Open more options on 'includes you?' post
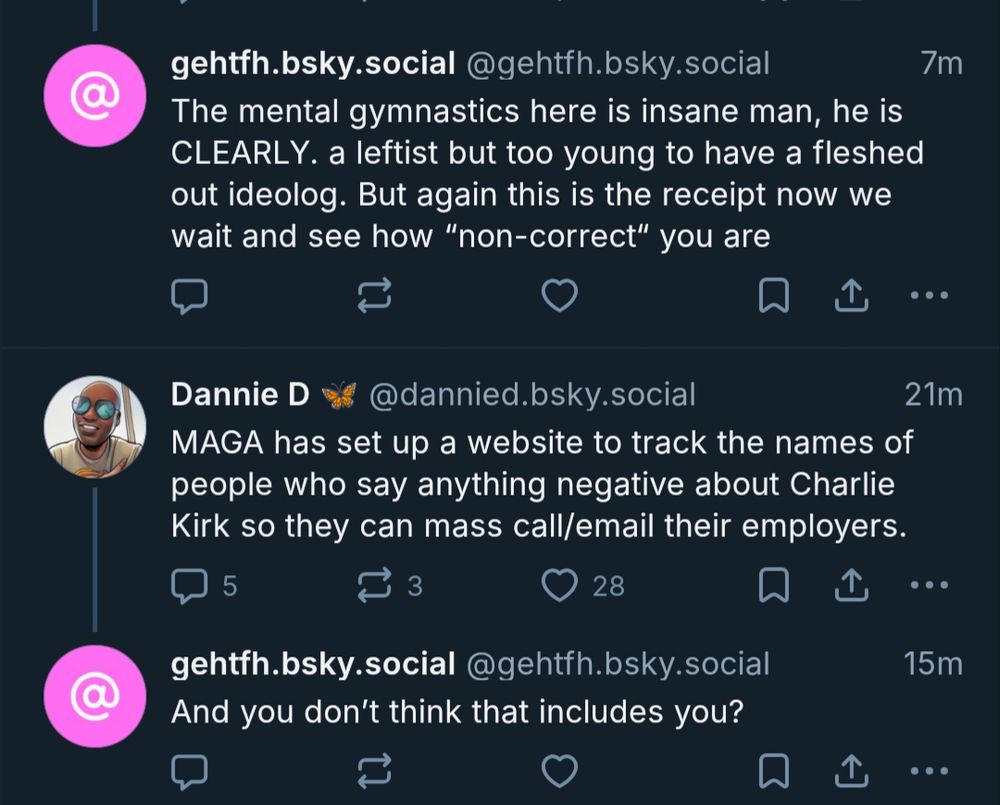Screen dimensions: 1000x805 tap(929, 771)
